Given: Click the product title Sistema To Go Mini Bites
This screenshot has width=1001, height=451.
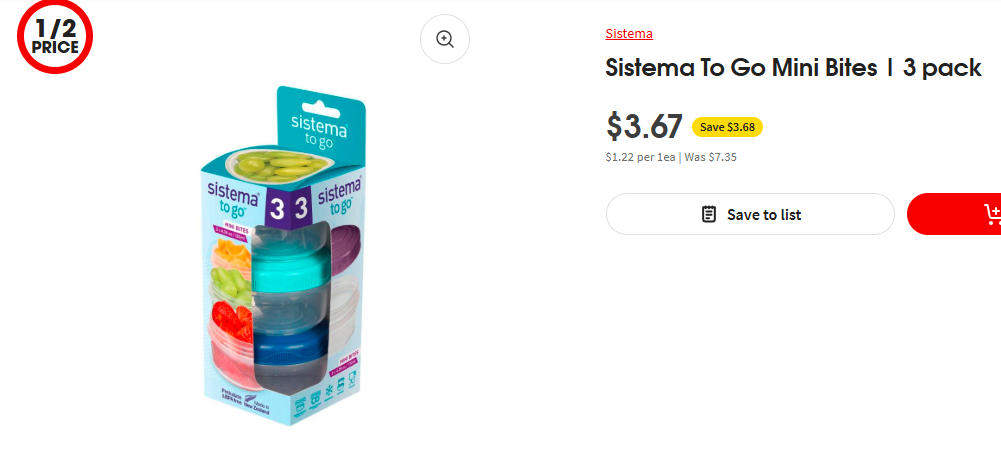Looking at the screenshot, I should tap(793, 68).
